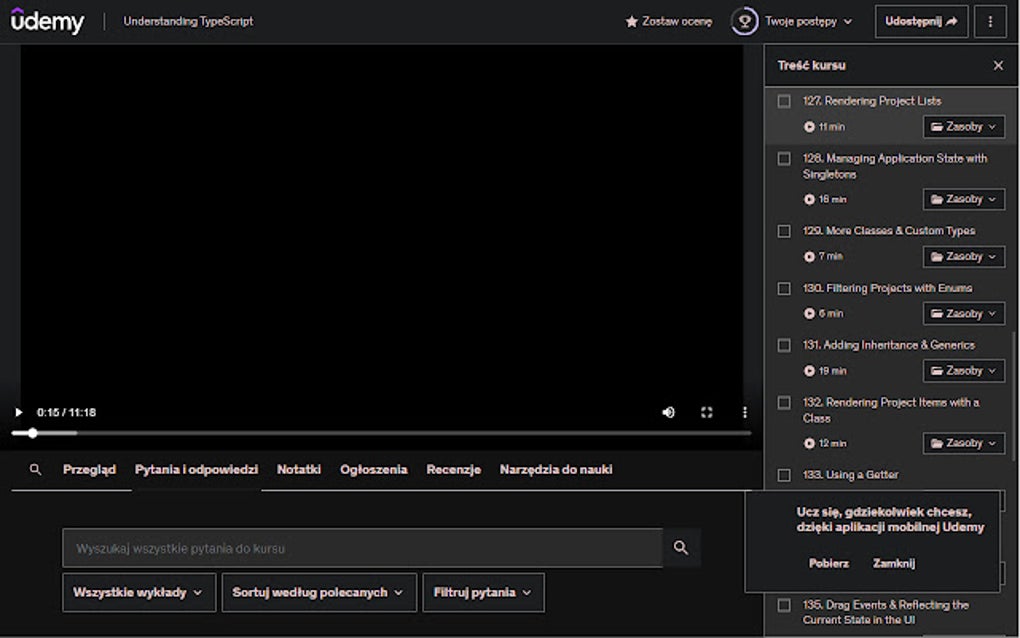Check off lecture 130 Filtering Projects with Enums
Image resolution: width=1020 pixels, height=638 pixels.
[784, 288]
